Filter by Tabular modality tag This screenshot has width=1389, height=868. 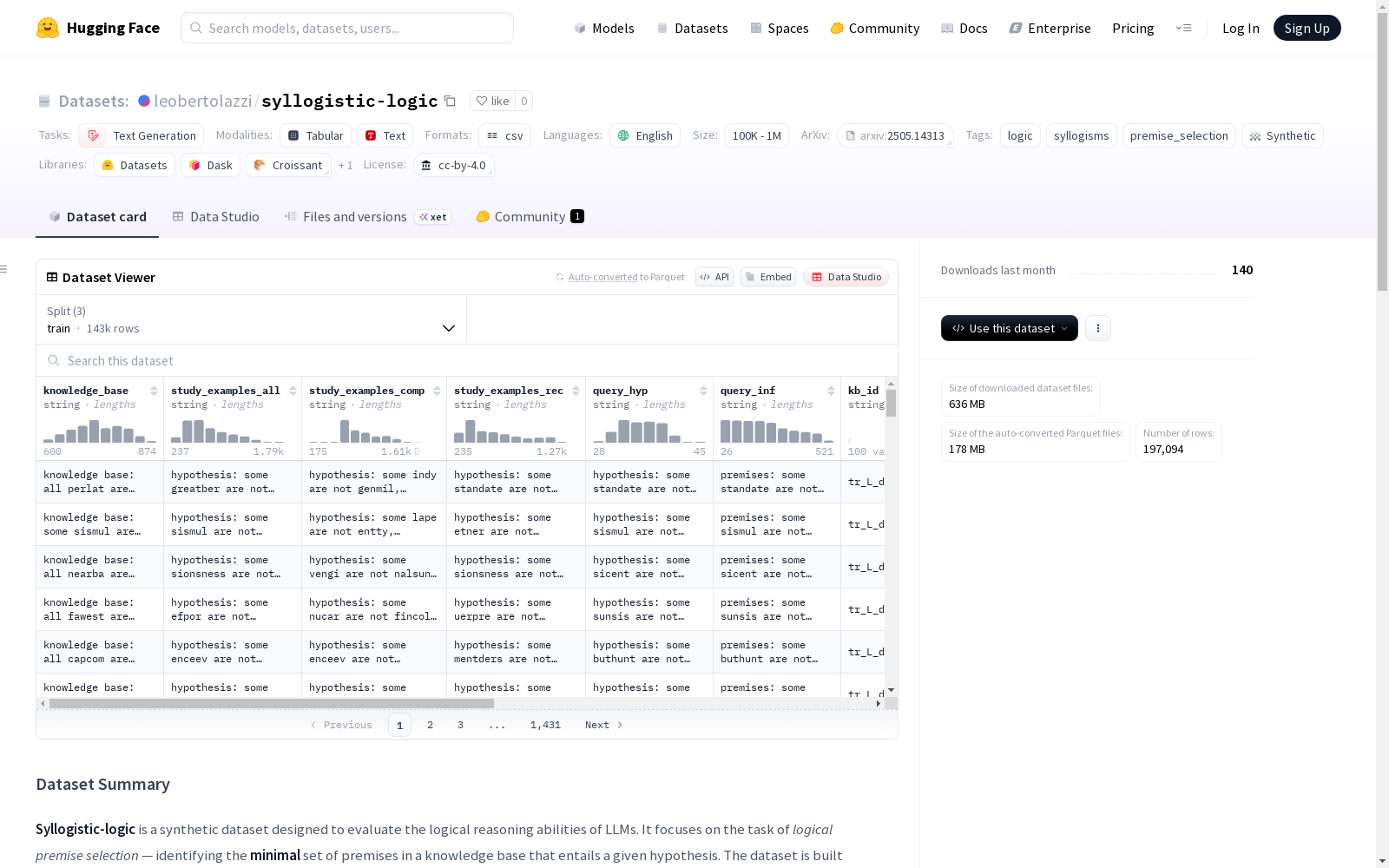315,135
